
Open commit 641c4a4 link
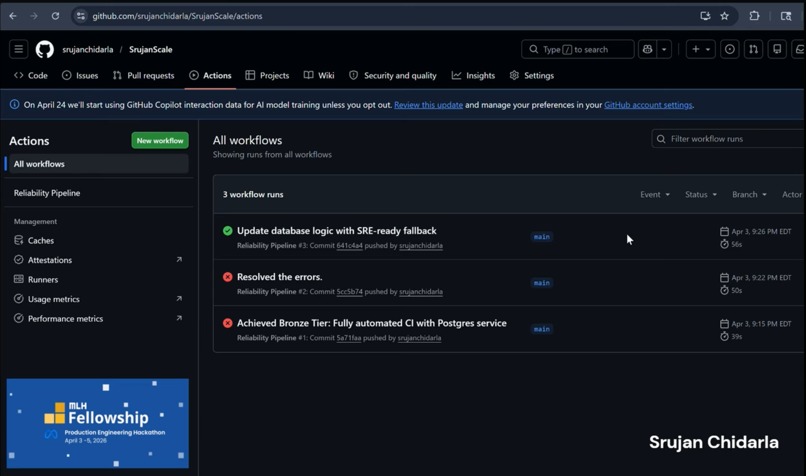coord(350,246)
